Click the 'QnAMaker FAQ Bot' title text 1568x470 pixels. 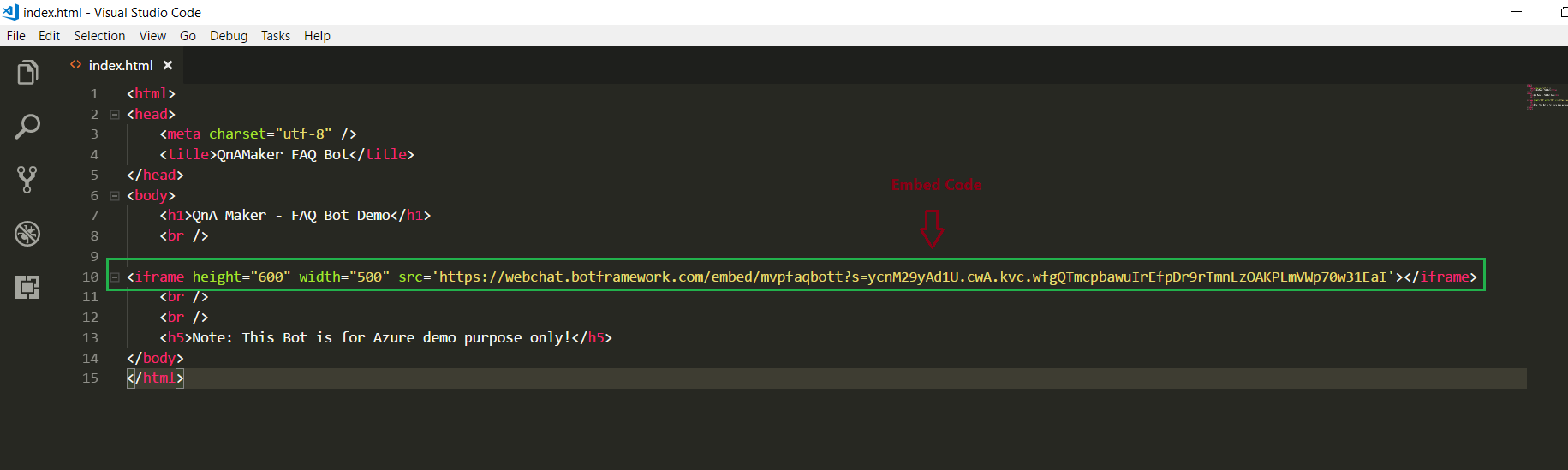(283, 154)
